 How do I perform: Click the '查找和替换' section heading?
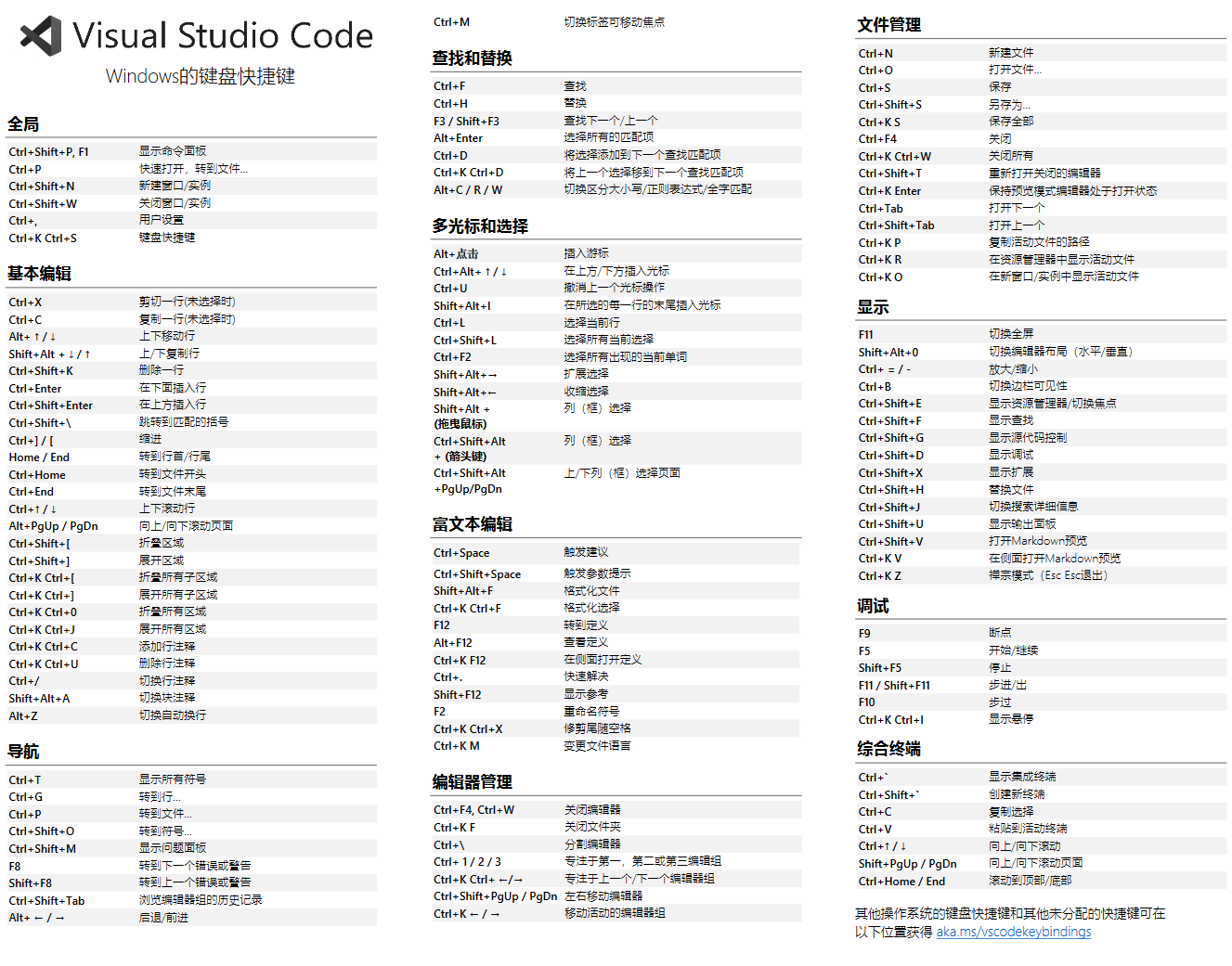[x=472, y=58]
